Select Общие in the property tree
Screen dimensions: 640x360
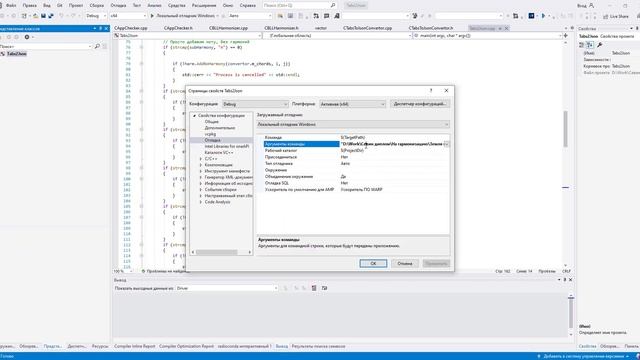click(211, 122)
